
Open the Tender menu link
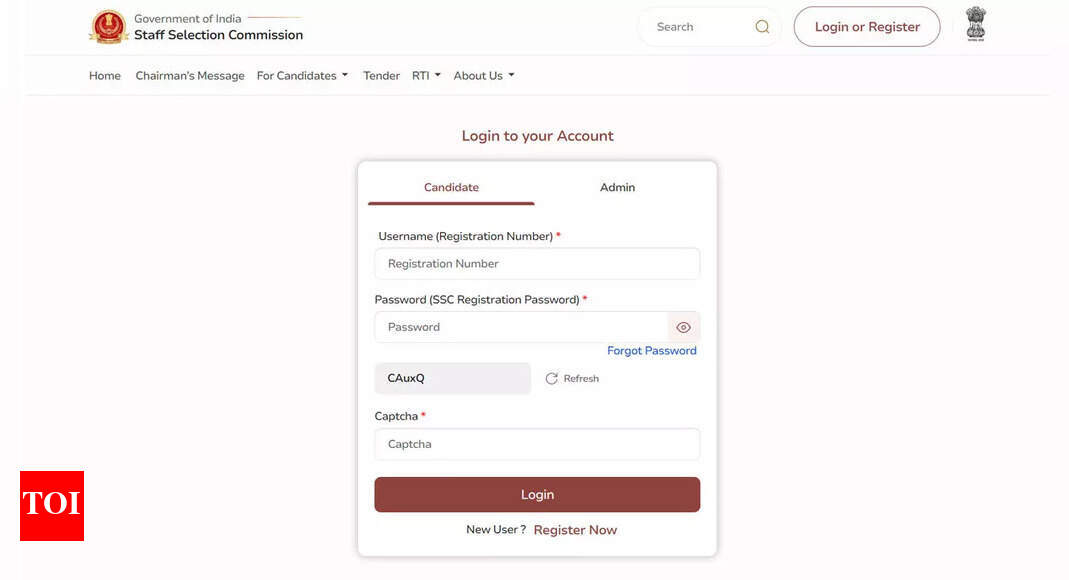click(381, 76)
